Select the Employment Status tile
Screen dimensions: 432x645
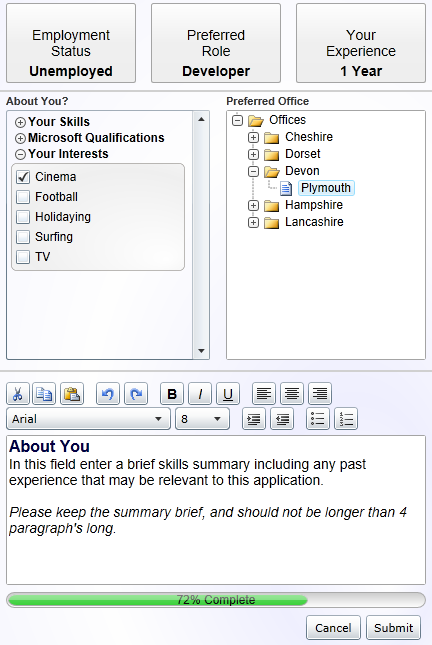71,43
